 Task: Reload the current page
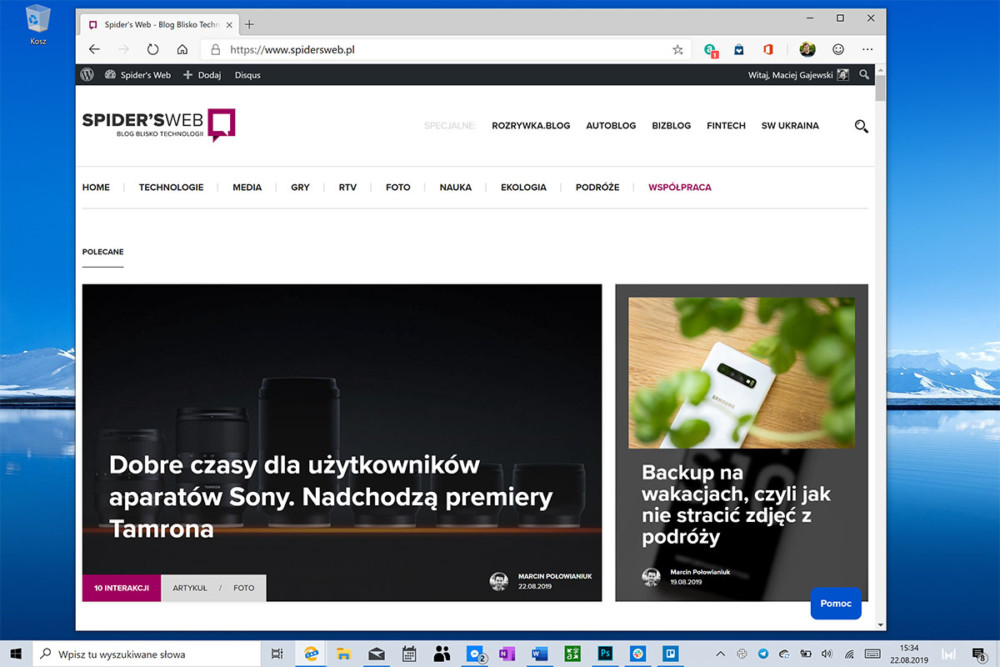point(152,49)
